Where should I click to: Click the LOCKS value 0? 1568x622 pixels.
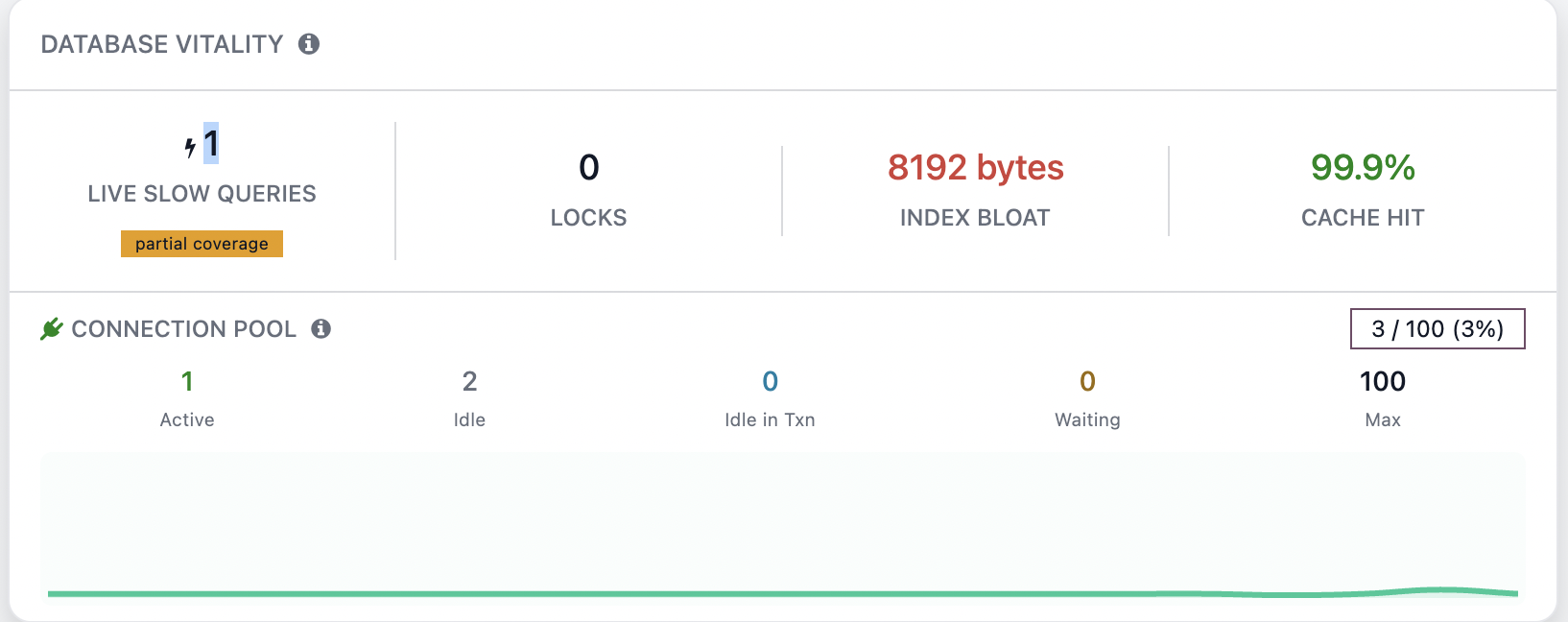pos(589,168)
